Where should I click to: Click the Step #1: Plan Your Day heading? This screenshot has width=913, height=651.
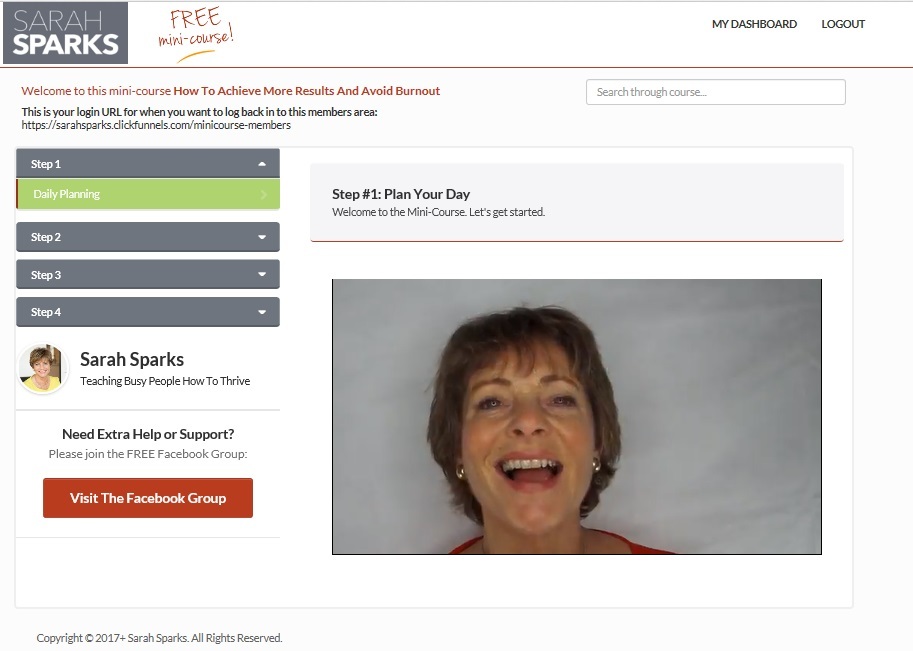[401, 194]
